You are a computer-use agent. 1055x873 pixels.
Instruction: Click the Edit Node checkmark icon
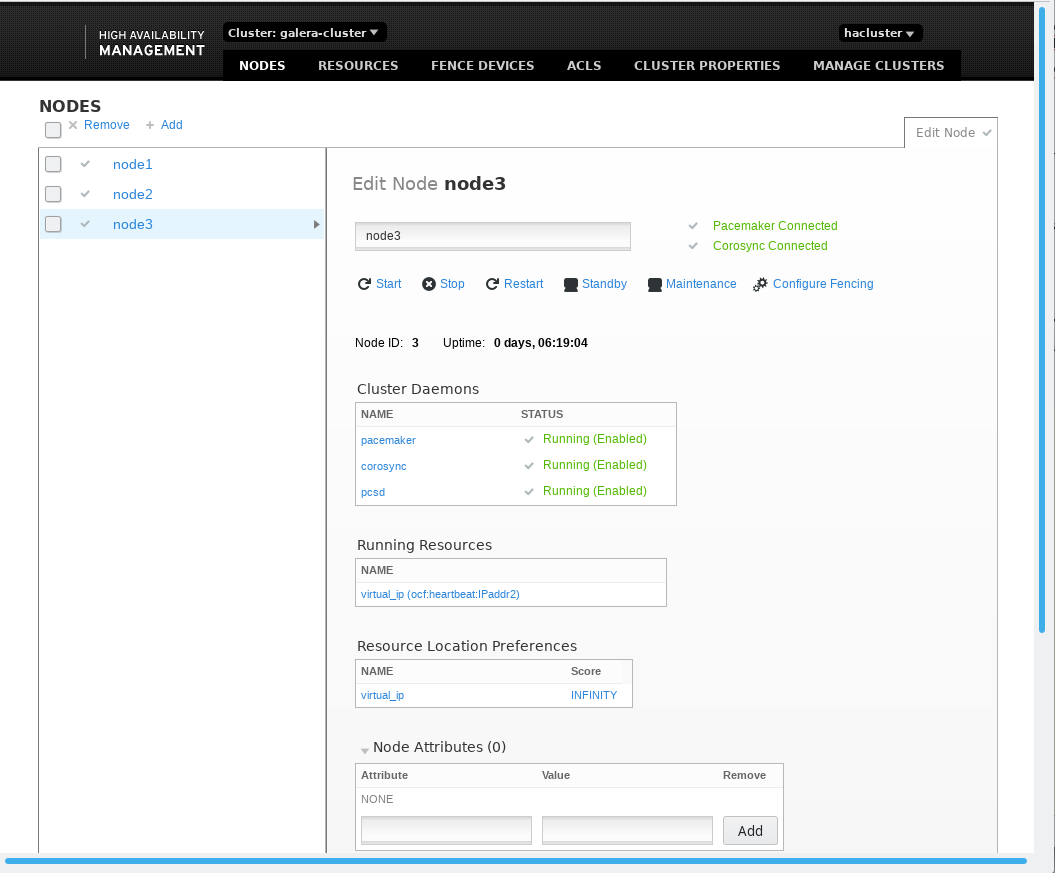pos(986,132)
